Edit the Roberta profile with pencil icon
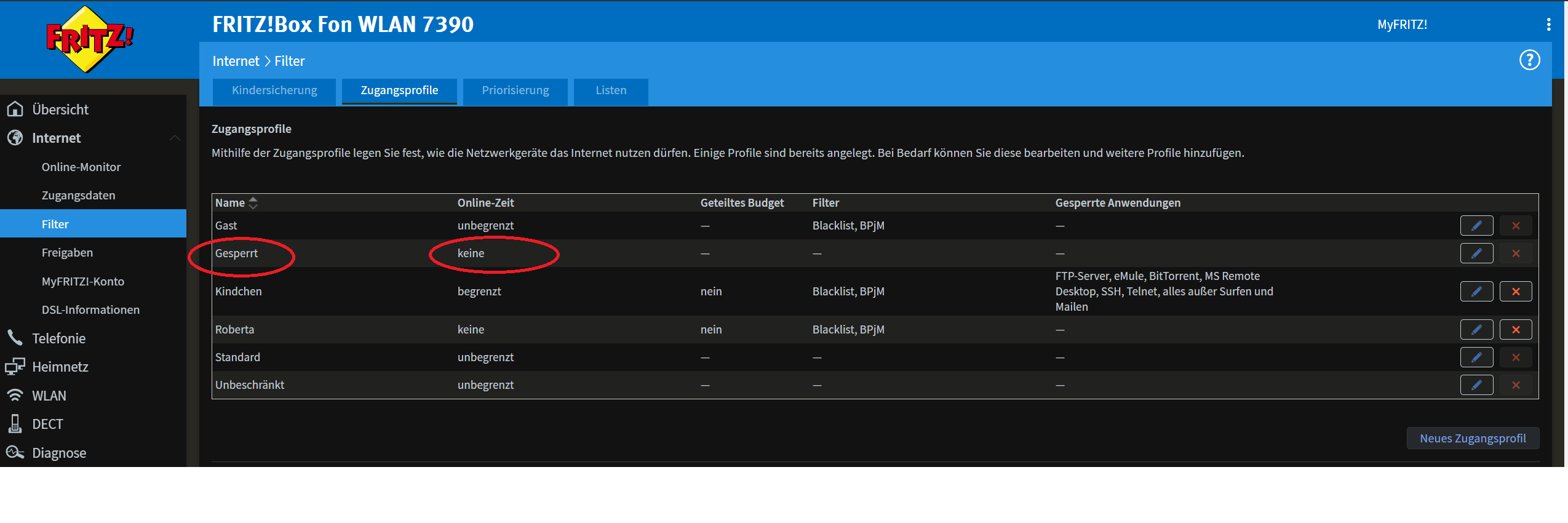 pyautogui.click(x=1476, y=330)
